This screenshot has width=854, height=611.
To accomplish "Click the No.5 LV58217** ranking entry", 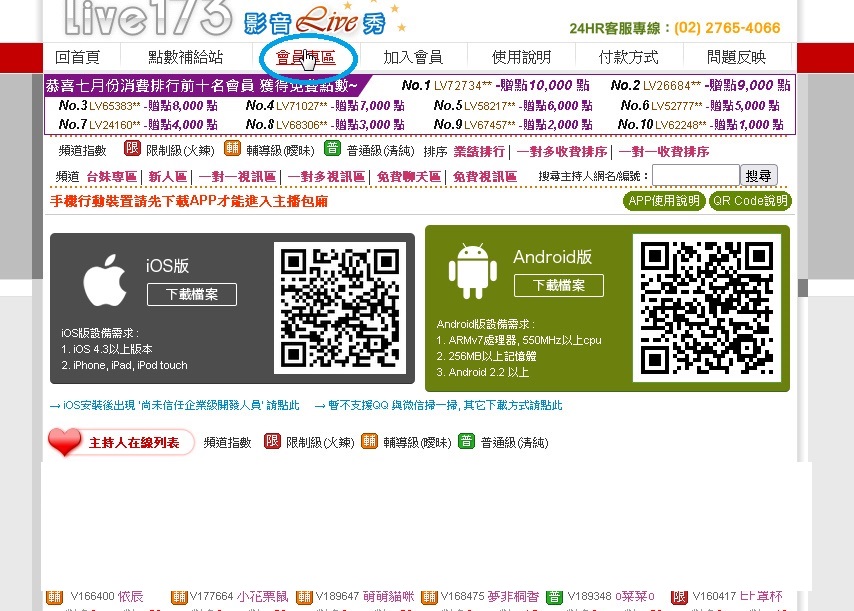I will tap(513, 106).
